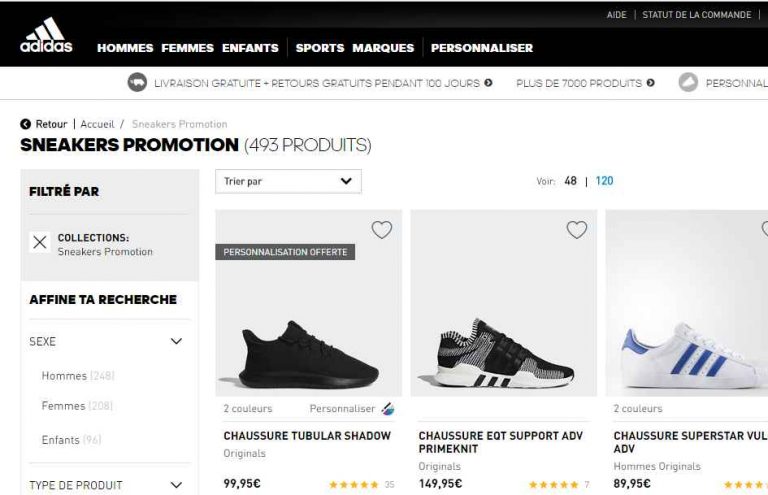
Task: Click the adidas logo
Action: pos(46,35)
